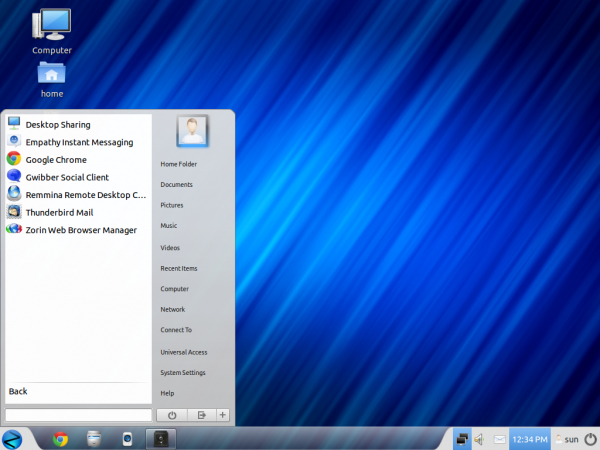
Task: Click the Gwibber speech bubble icon
Action: [14, 176]
